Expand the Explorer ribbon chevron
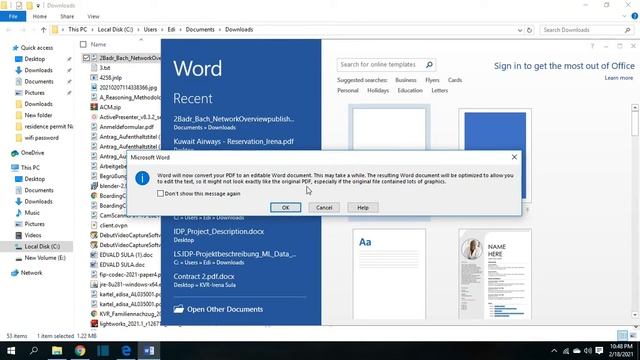This screenshot has width=640, height=360. click(x=624, y=16)
